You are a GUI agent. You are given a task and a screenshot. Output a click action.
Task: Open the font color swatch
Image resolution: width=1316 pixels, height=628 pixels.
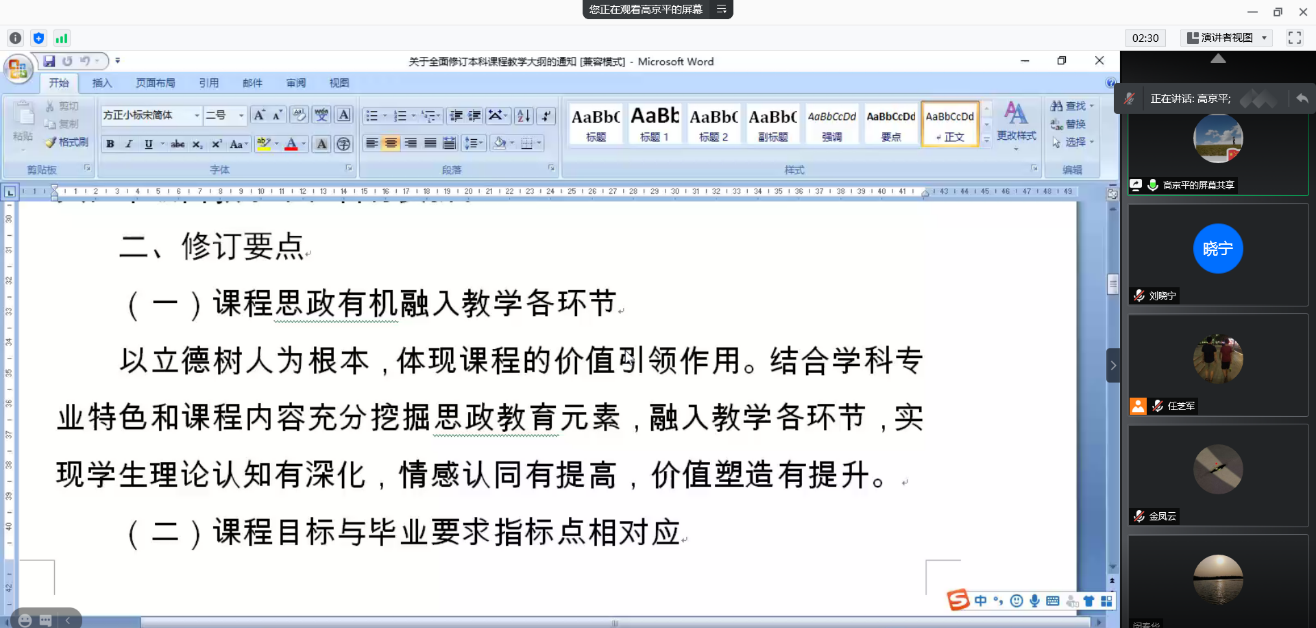click(x=290, y=143)
